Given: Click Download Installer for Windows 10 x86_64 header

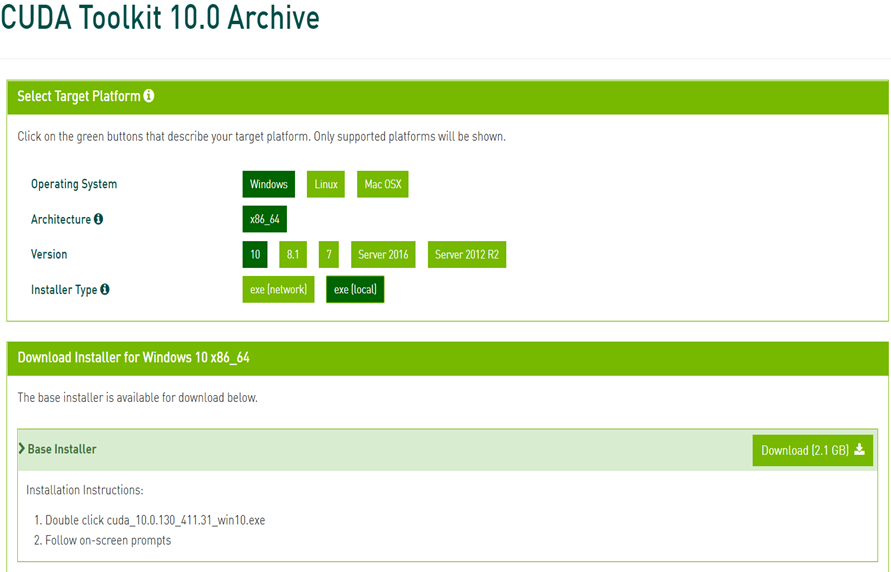Looking at the screenshot, I should point(134,357).
